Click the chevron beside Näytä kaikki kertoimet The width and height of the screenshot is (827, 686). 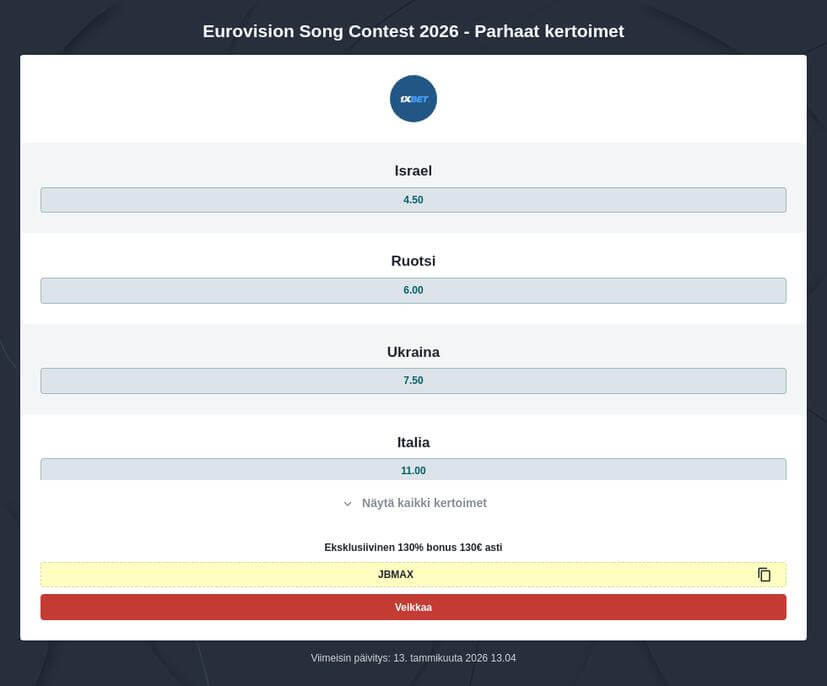click(x=348, y=503)
